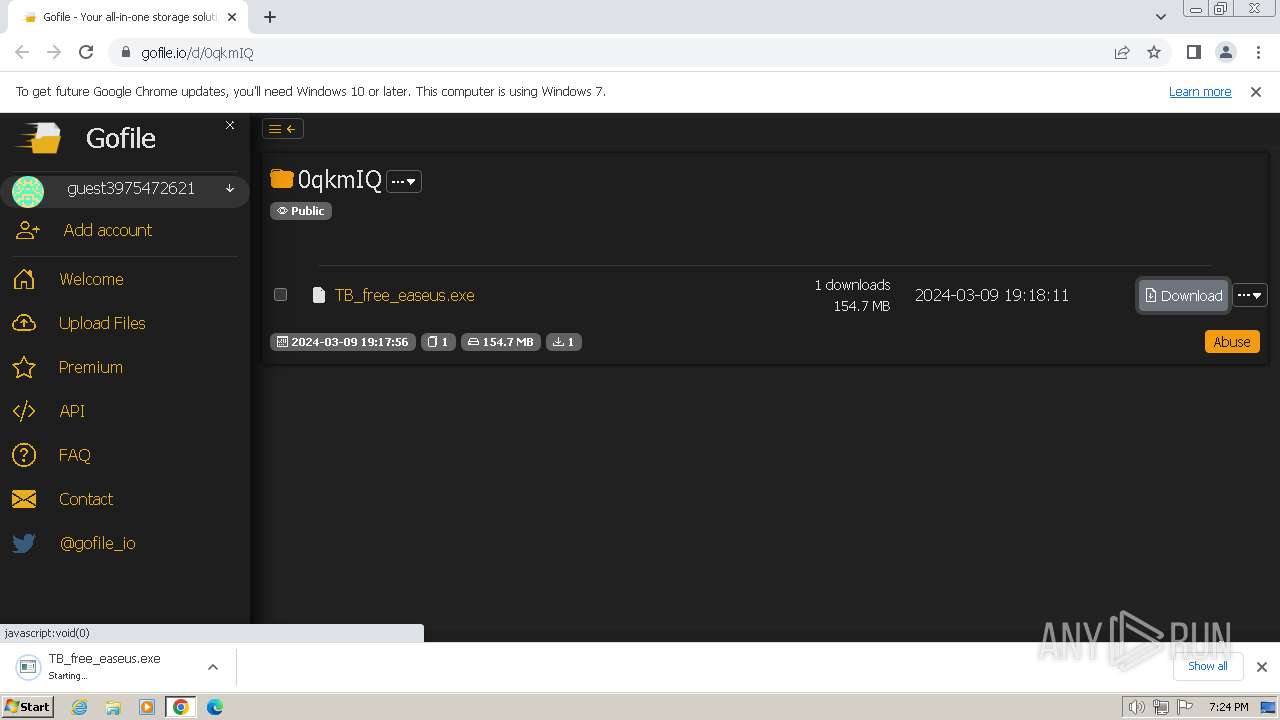Open the Windows Start menu

coord(28,706)
